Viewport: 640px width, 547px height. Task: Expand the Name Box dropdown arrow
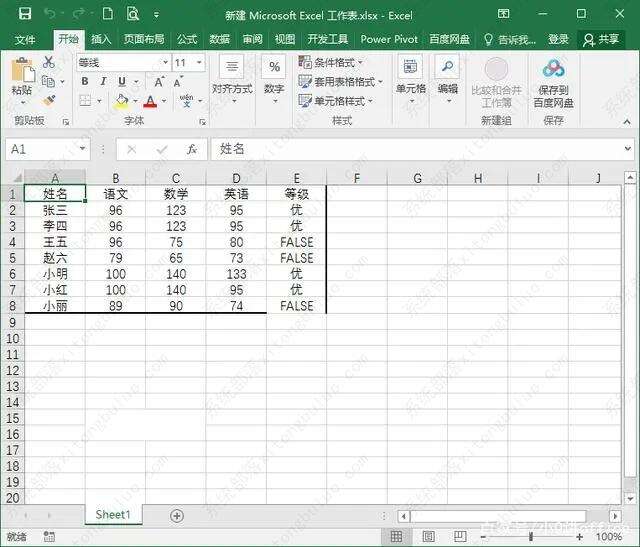pos(82,149)
